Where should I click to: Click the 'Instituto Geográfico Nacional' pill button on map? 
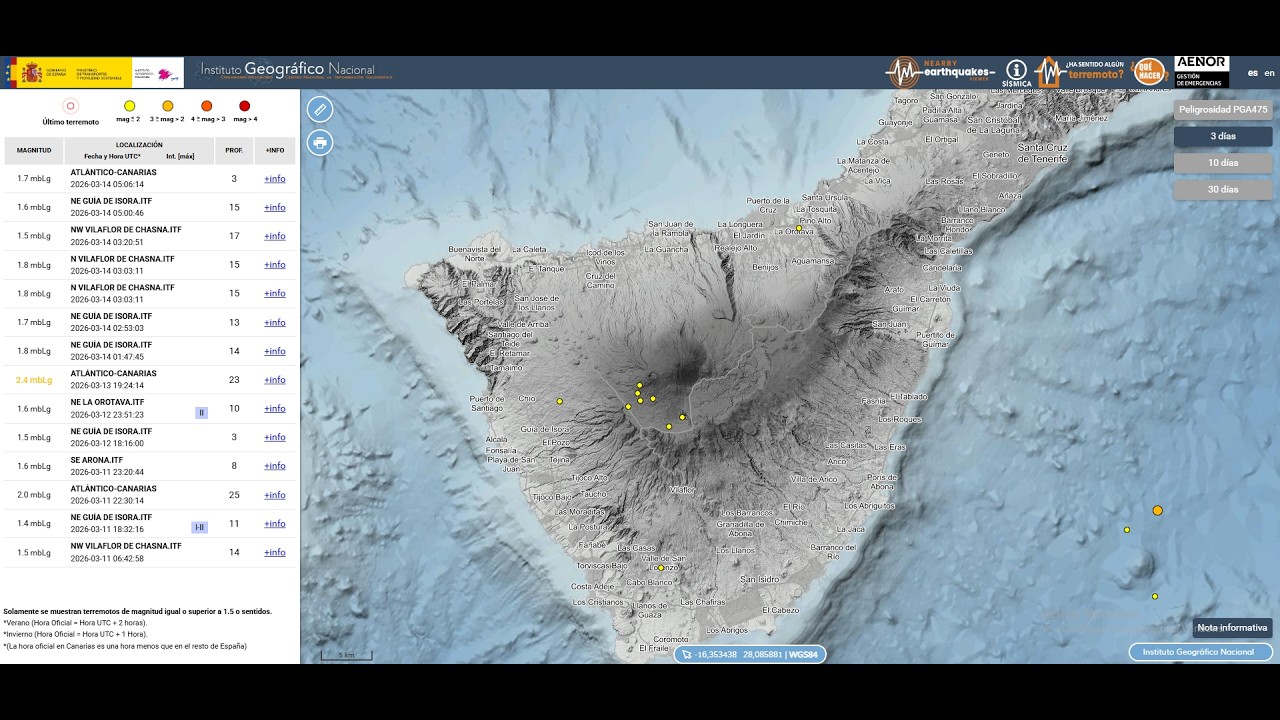coord(1200,652)
